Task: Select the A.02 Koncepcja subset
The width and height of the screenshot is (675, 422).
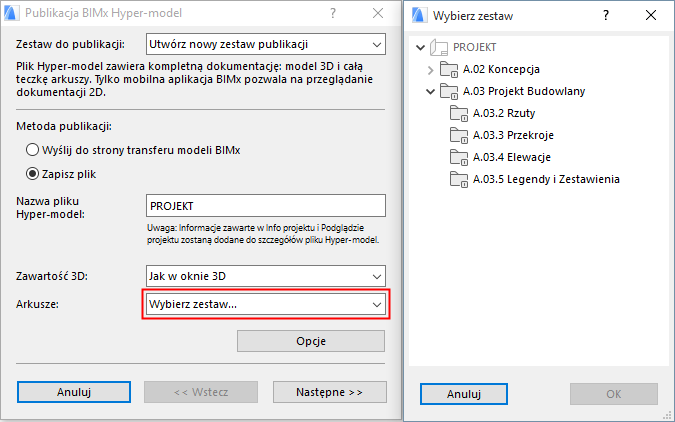Action: [501, 69]
